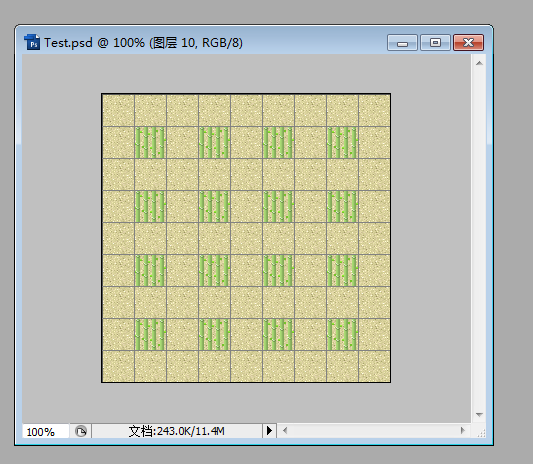
Task: Click the horizontal scrollbar right arrow
Action: point(462,431)
